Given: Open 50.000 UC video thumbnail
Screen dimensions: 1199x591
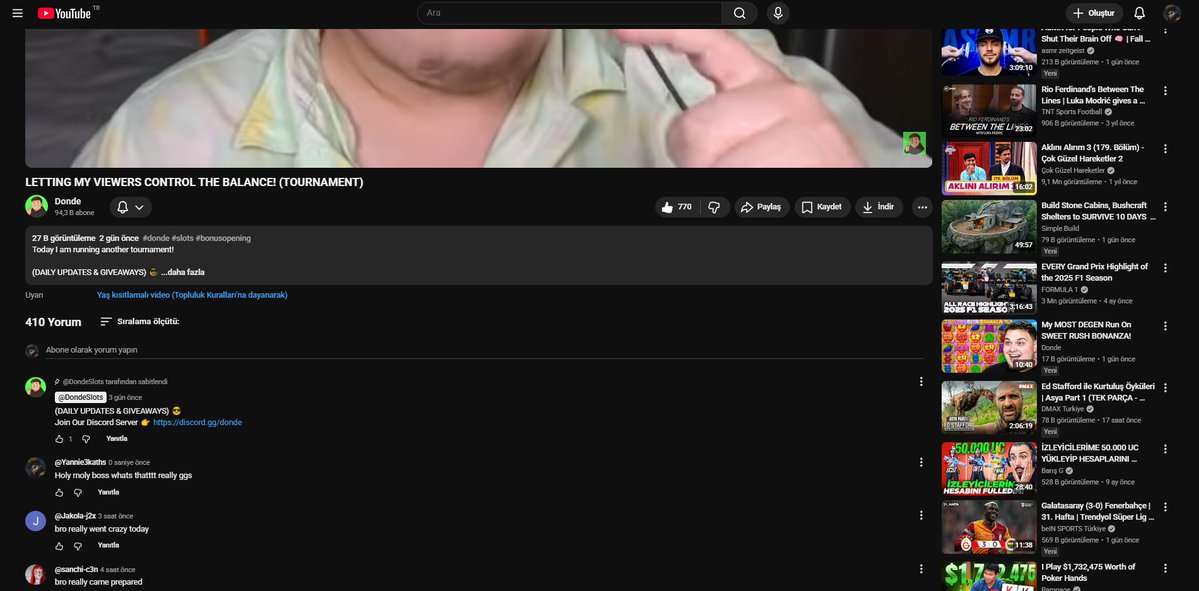Looking at the screenshot, I should point(989,468).
